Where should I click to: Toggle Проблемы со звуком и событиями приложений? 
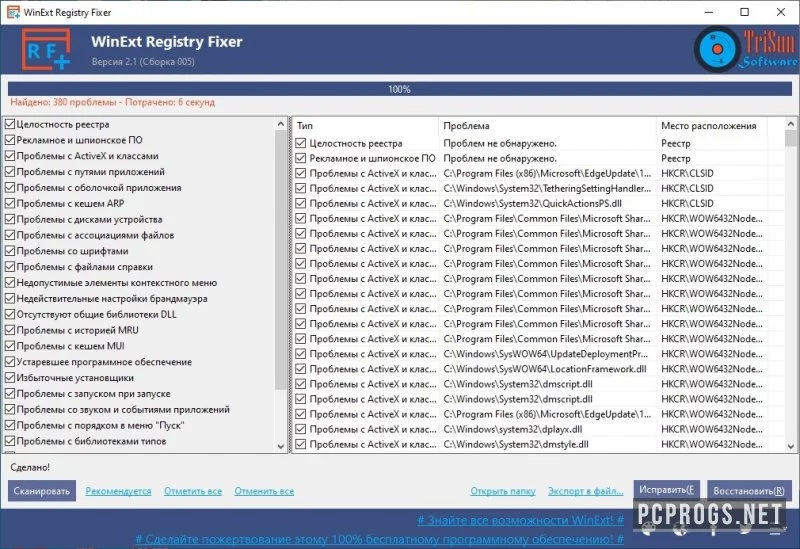click(x=10, y=409)
